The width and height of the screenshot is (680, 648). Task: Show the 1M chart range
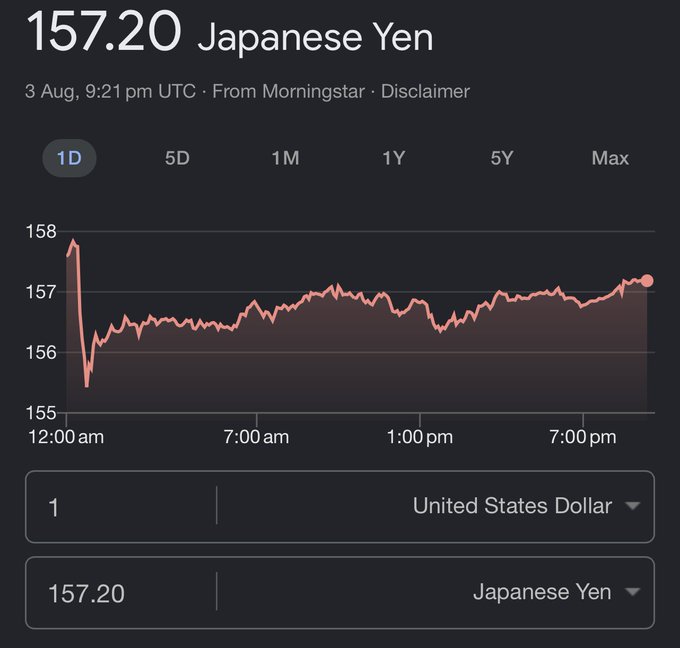point(285,158)
